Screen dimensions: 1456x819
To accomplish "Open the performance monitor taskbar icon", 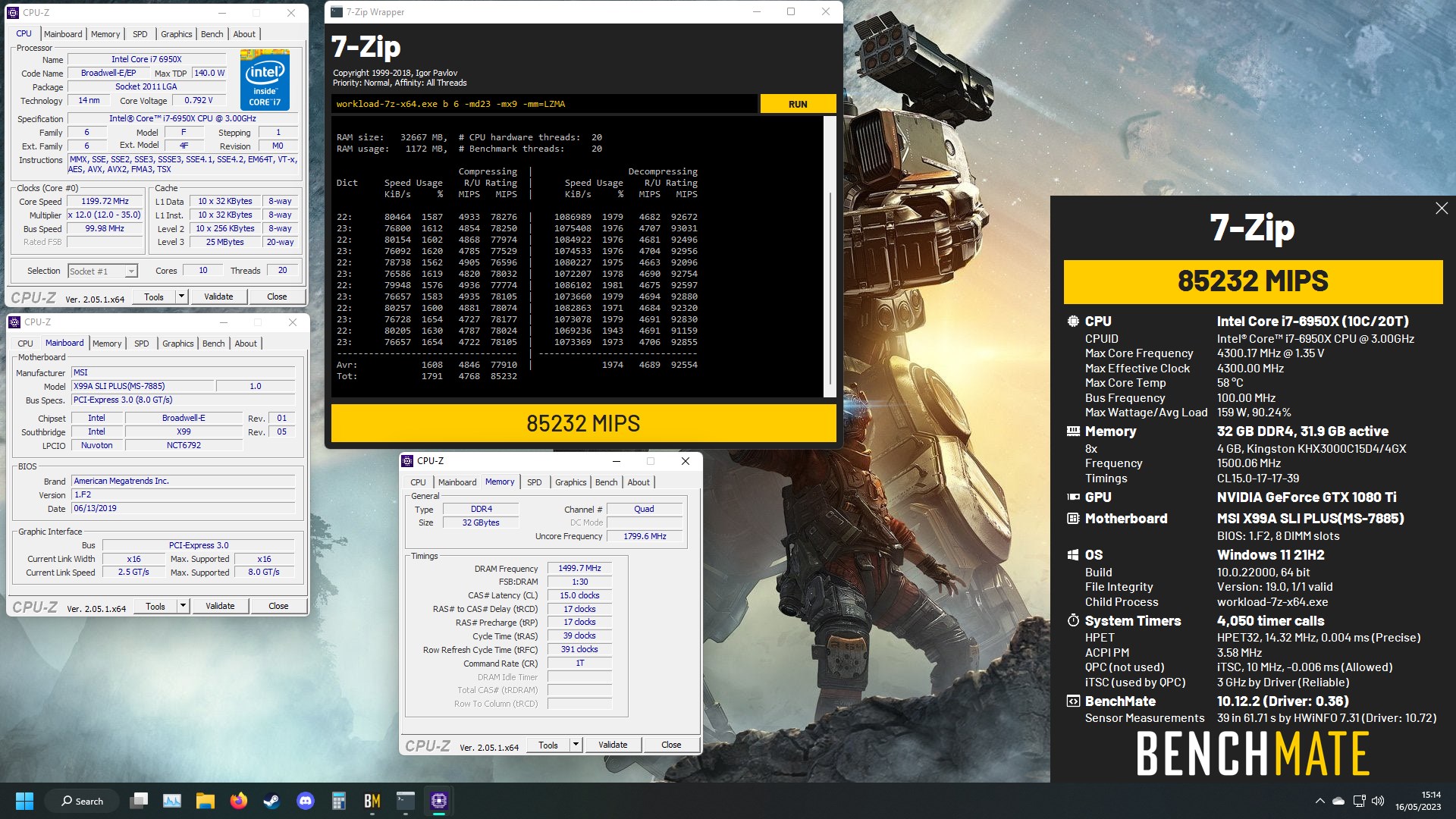I will tap(172, 801).
